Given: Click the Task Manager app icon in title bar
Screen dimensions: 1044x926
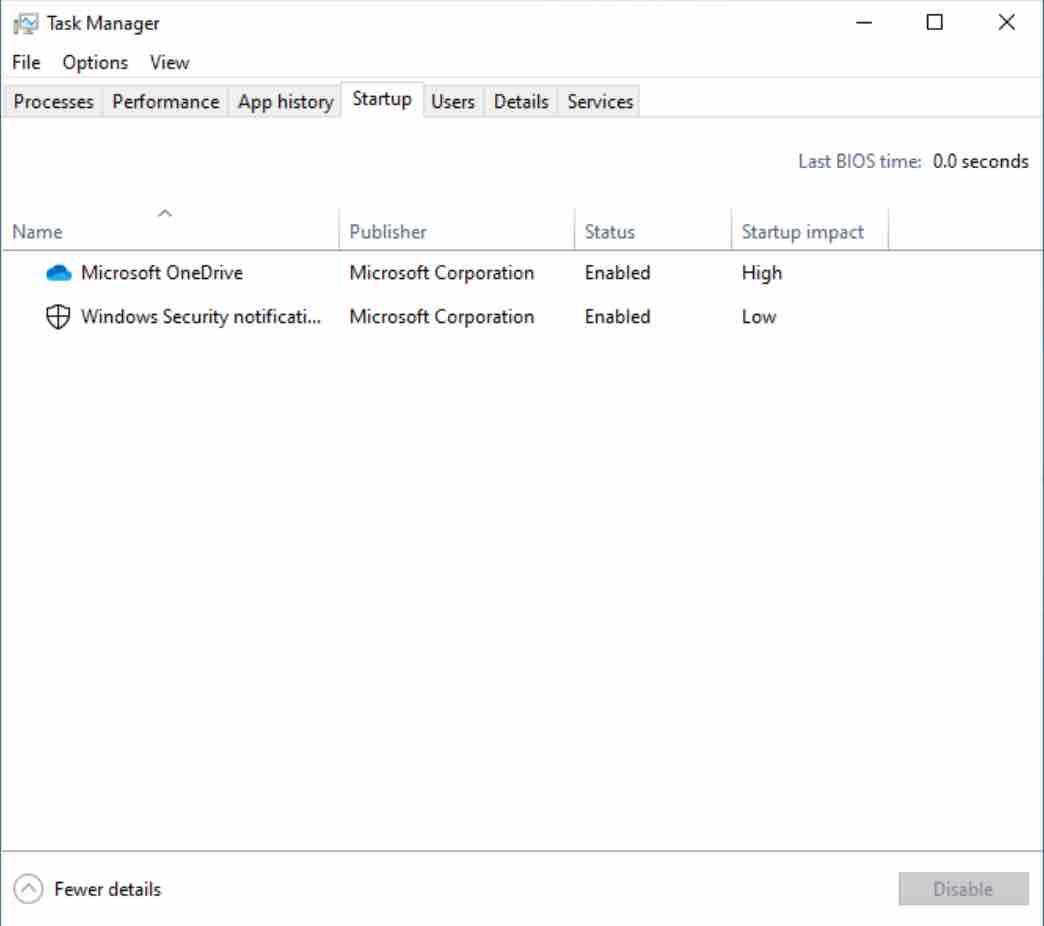Looking at the screenshot, I should pyautogui.click(x=25, y=23).
